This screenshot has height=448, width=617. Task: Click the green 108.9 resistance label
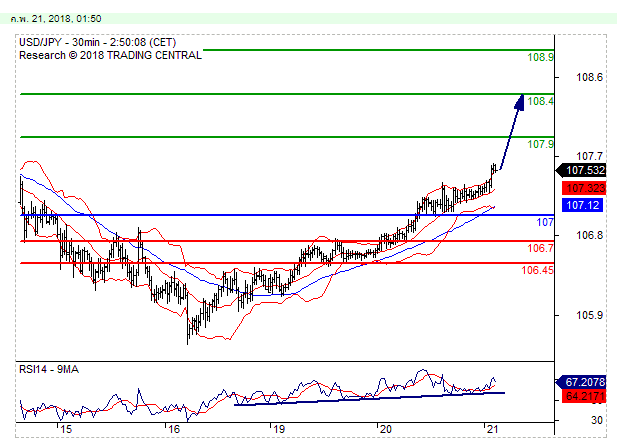coord(540,57)
